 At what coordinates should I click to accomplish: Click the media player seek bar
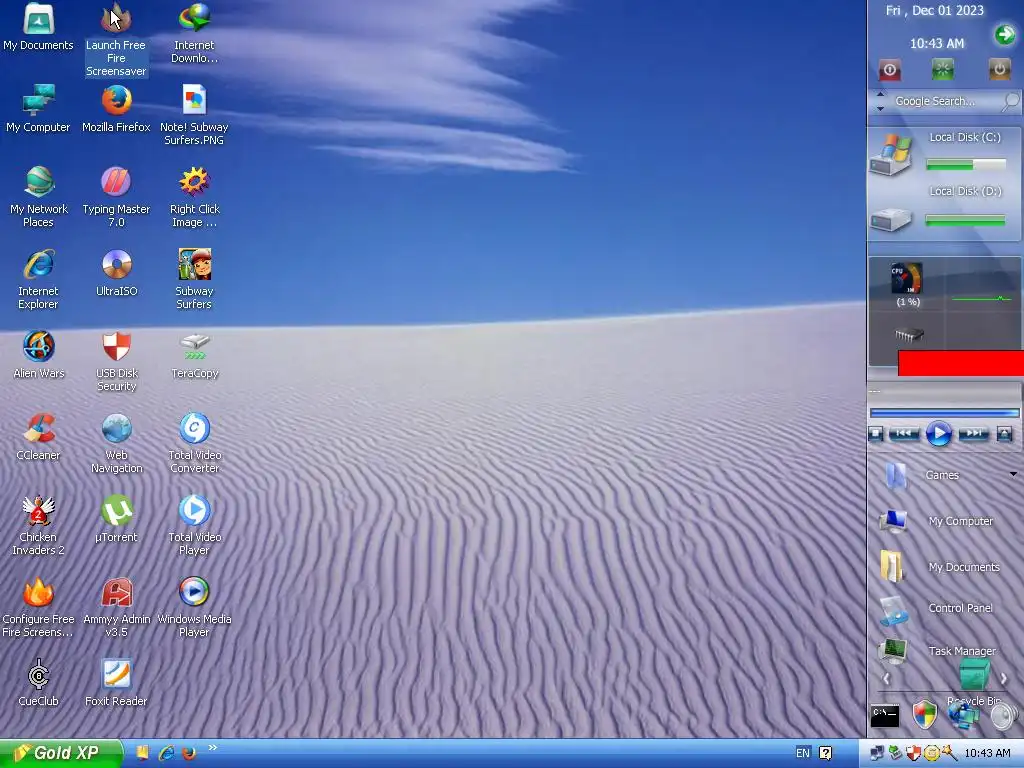click(944, 413)
